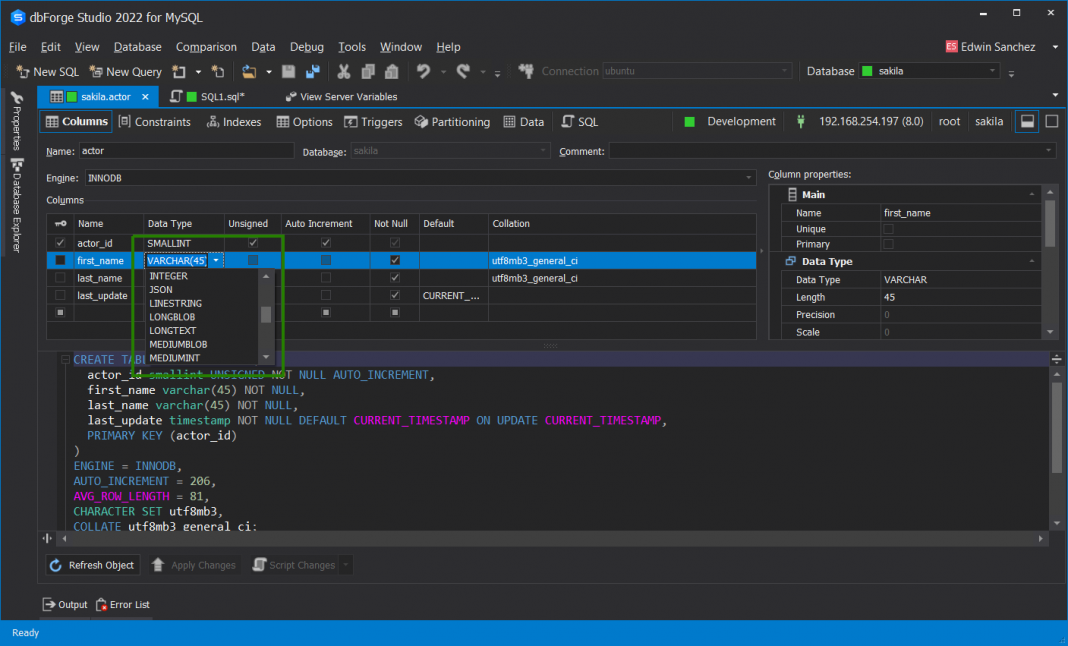
Task: Toggle Auto Increment checkbox for actor_id
Action: pos(326,243)
